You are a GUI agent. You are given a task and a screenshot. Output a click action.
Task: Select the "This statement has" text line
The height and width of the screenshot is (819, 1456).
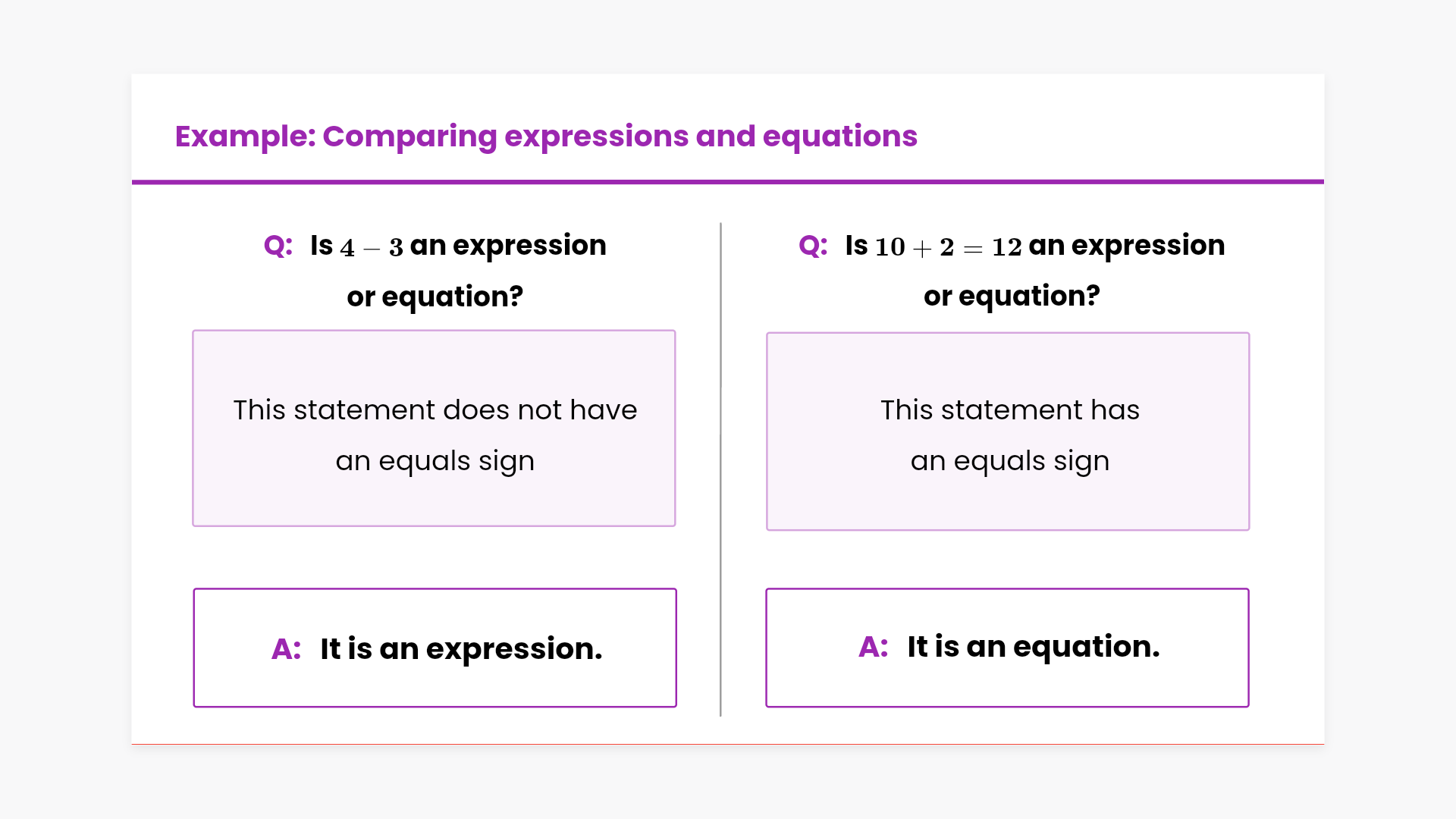point(1009,410)
